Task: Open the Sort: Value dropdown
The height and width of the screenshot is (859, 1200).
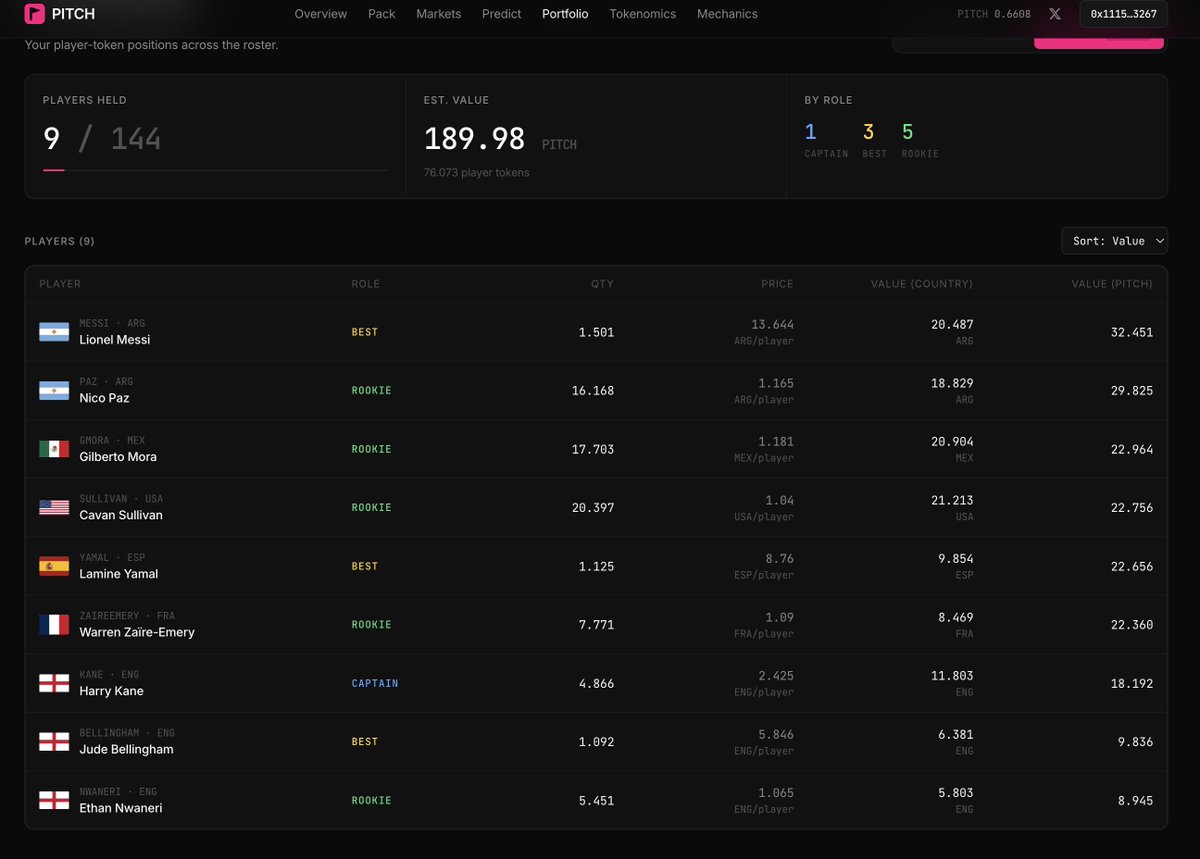Action: (x=1114, y=241)
